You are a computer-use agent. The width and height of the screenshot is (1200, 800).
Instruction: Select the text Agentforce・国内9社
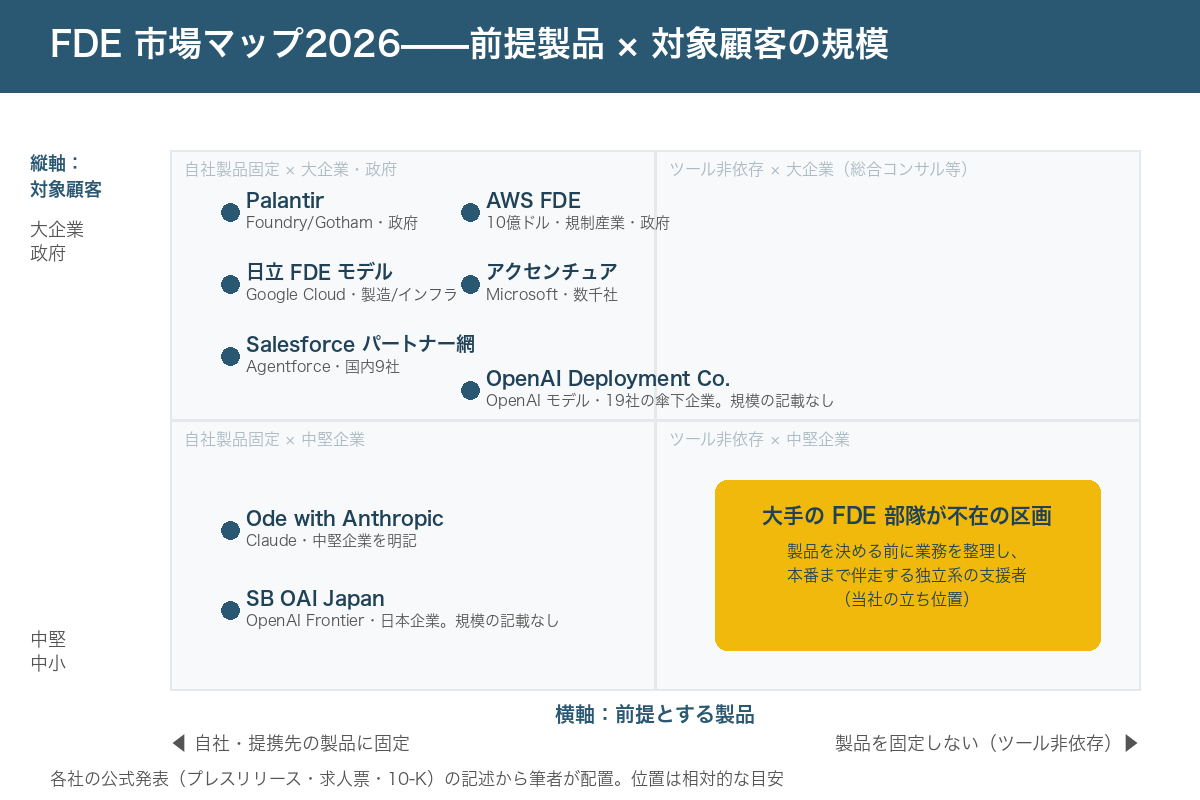pos(323,367)
